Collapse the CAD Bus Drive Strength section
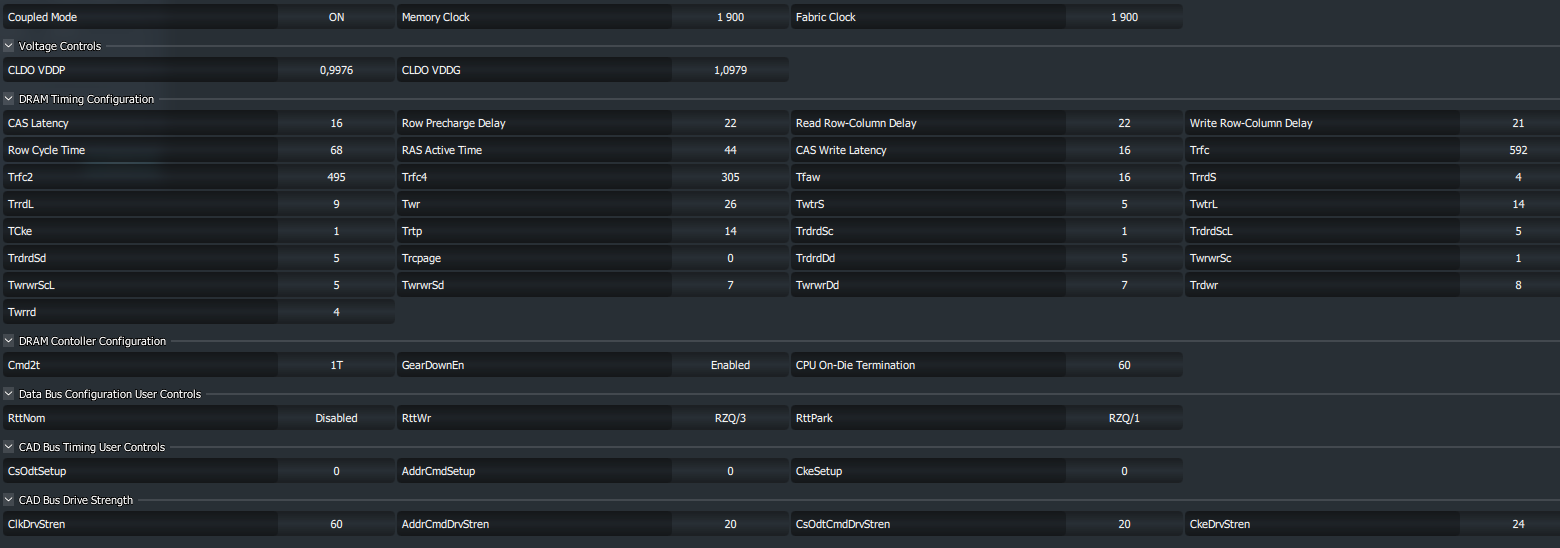The height and width of the screenshot is (548, 1560). pyautogui.click(x=9, y=500)
